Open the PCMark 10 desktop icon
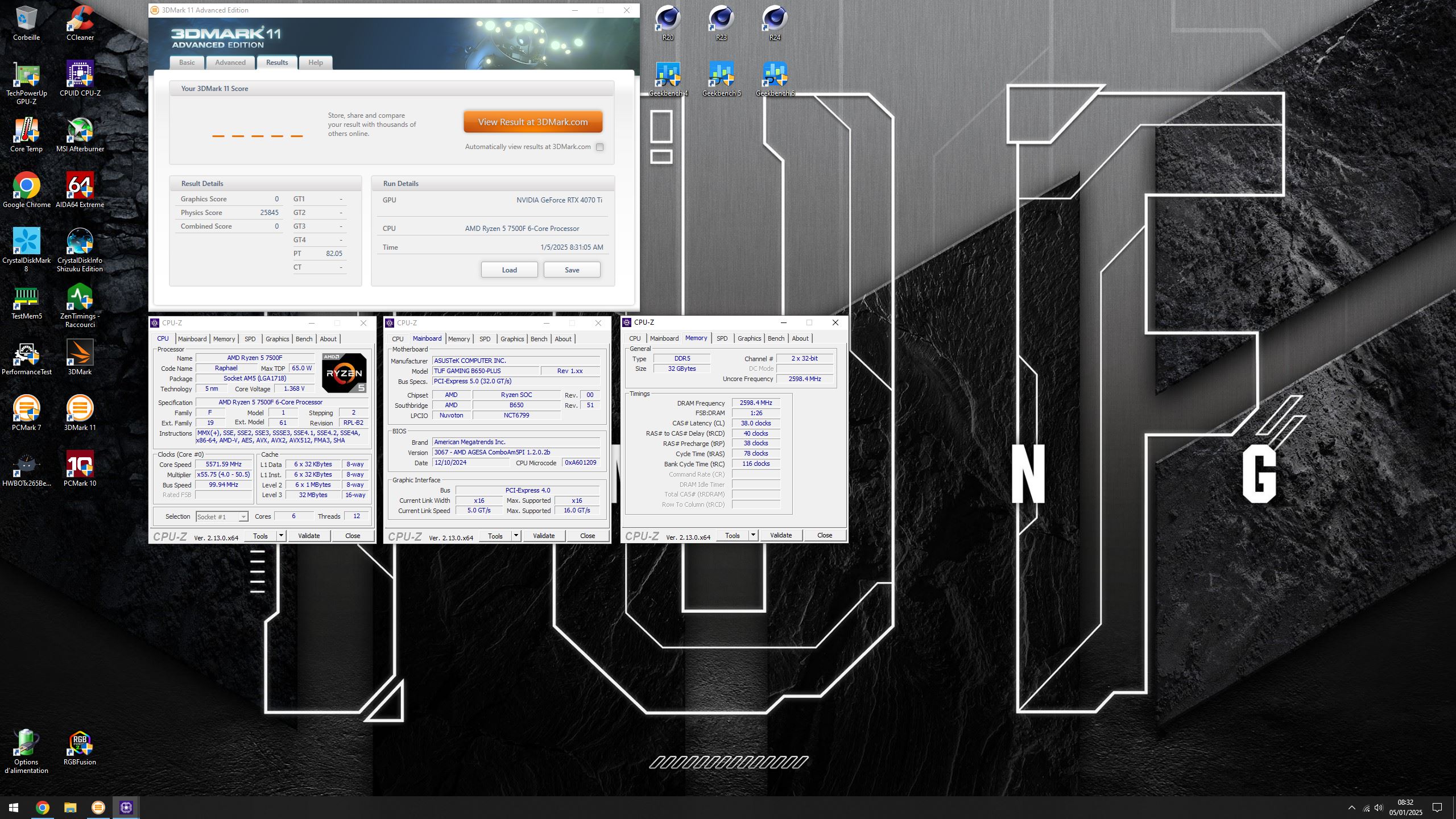Viewport: 1456px width, 819px height. click(x=80, y=470)
